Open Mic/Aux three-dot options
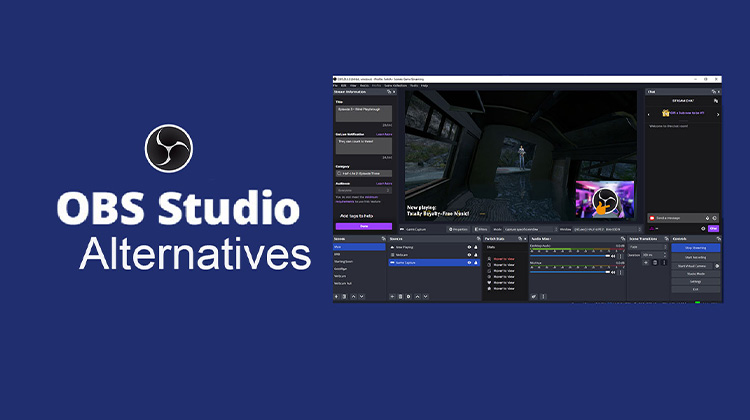The width and height of the screenshot is (750, 420). 621,272
